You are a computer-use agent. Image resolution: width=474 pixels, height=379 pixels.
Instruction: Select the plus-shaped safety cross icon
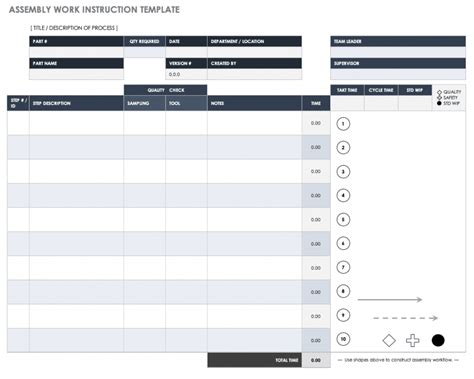413,340
